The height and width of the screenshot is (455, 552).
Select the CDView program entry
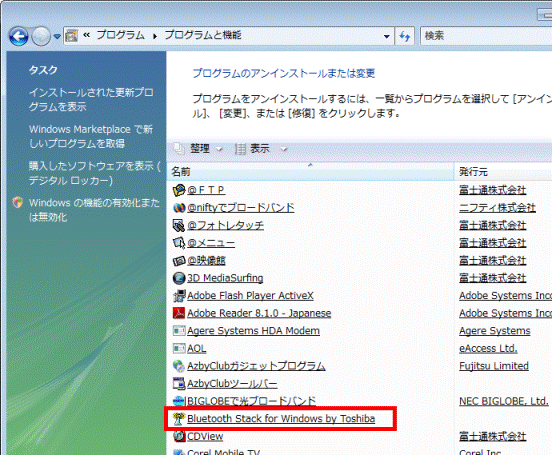205,436
